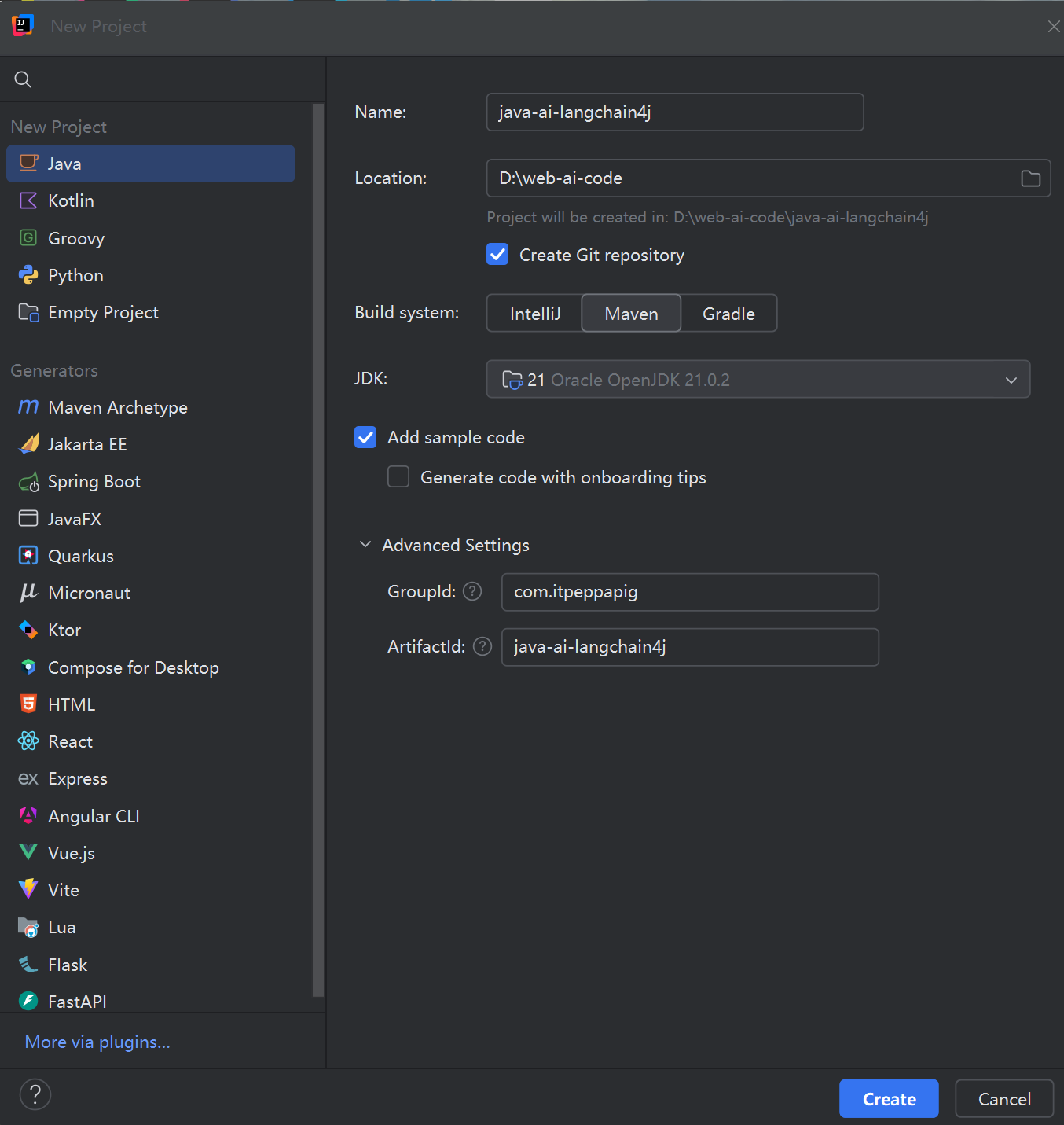Pick the Groovy icon in project list
Viewport: 1064px width, 1125px height.
pos(28,237)
